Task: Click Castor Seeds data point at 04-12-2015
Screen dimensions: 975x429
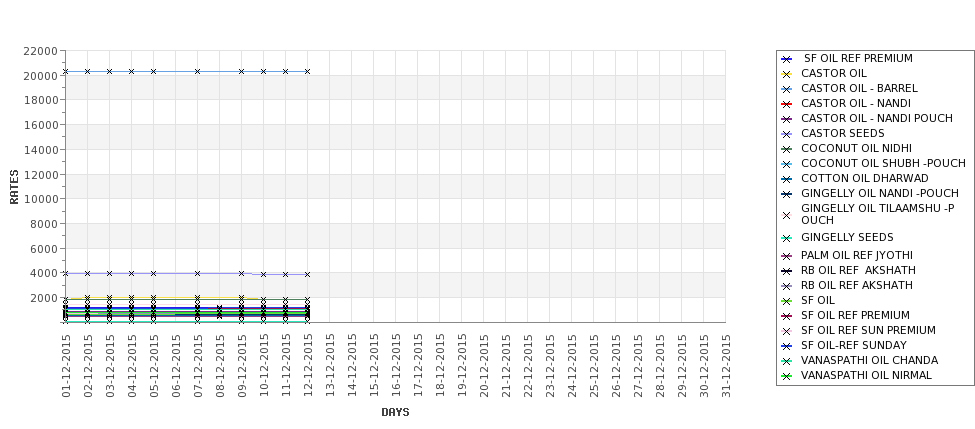Action: coord(131,274)
